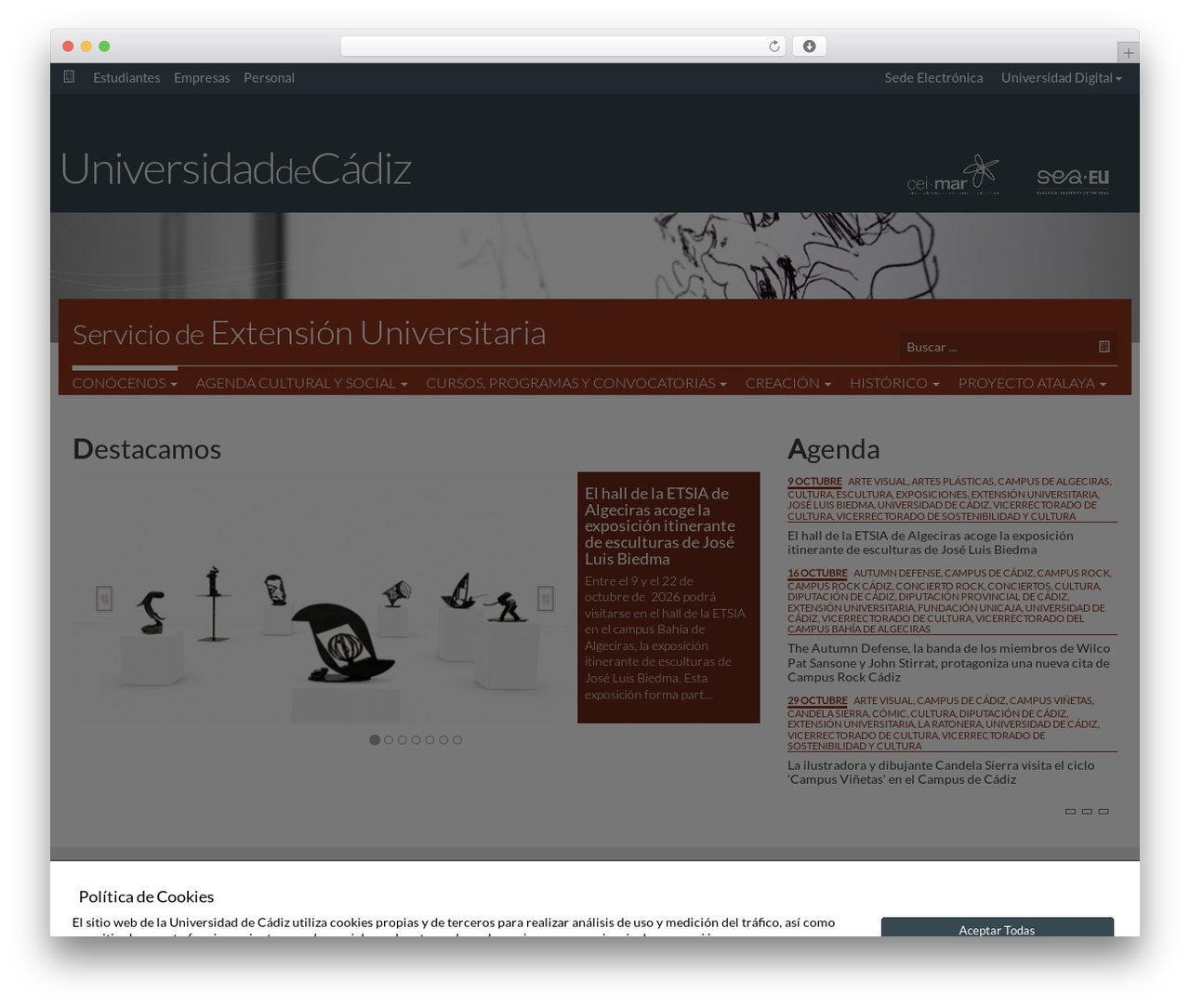
Task: Expand the CREACIÓN menu
Action: pyautogui.click(x=787, y=383)
